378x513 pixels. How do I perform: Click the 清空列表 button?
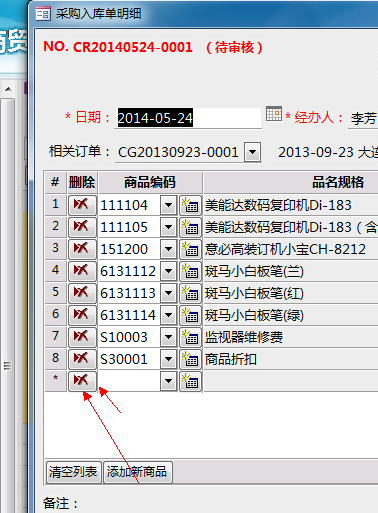73,472
